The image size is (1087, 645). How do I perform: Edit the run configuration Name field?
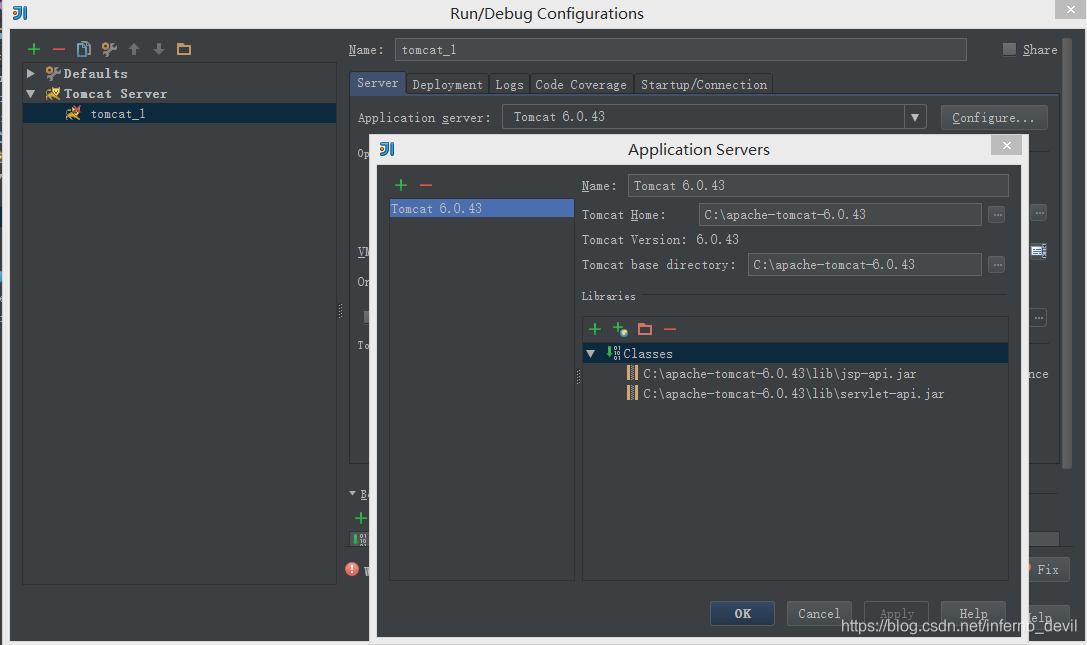tap(681, 49)
